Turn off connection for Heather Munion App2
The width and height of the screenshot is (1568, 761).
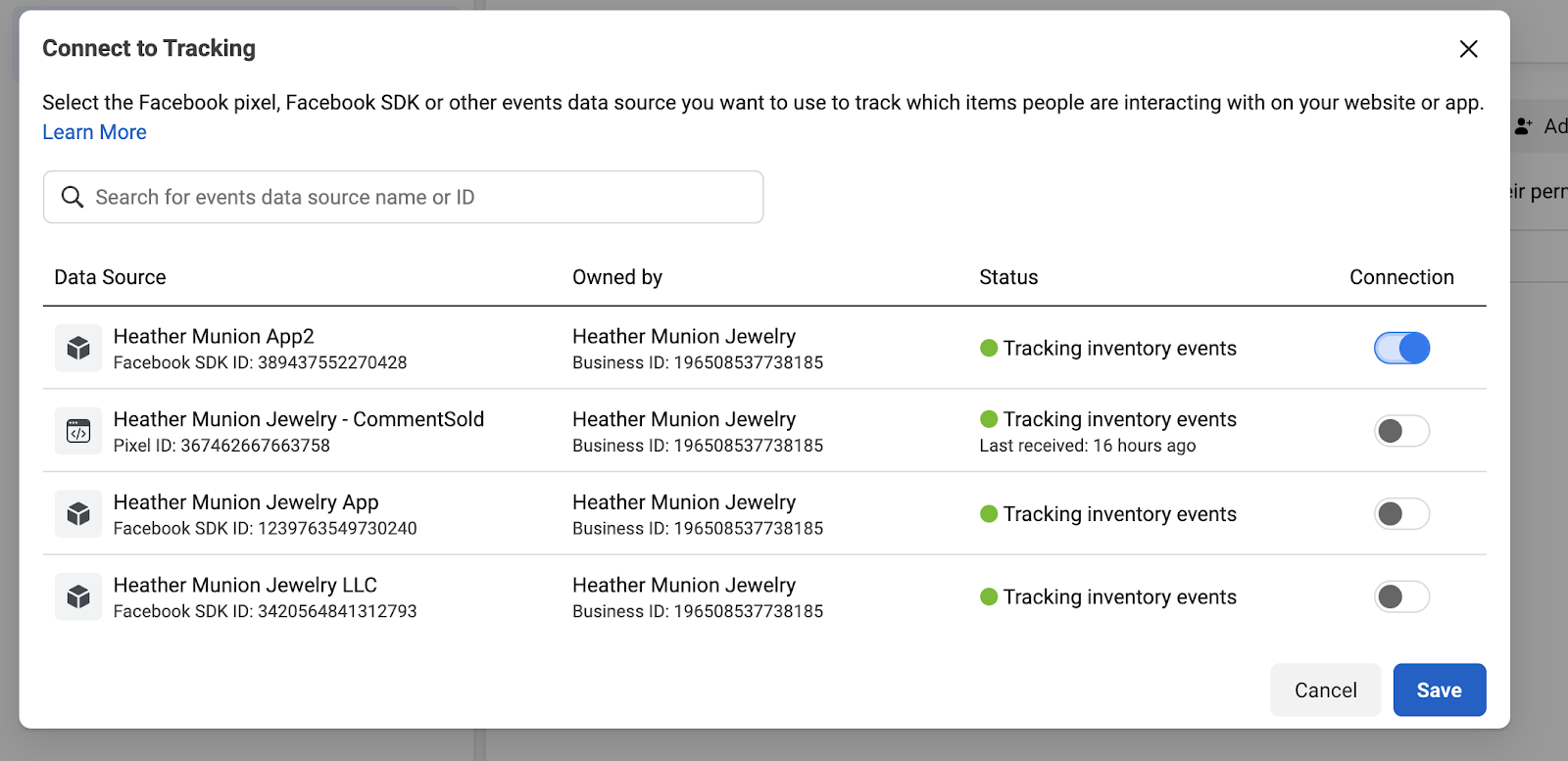tap(1401, 348)
